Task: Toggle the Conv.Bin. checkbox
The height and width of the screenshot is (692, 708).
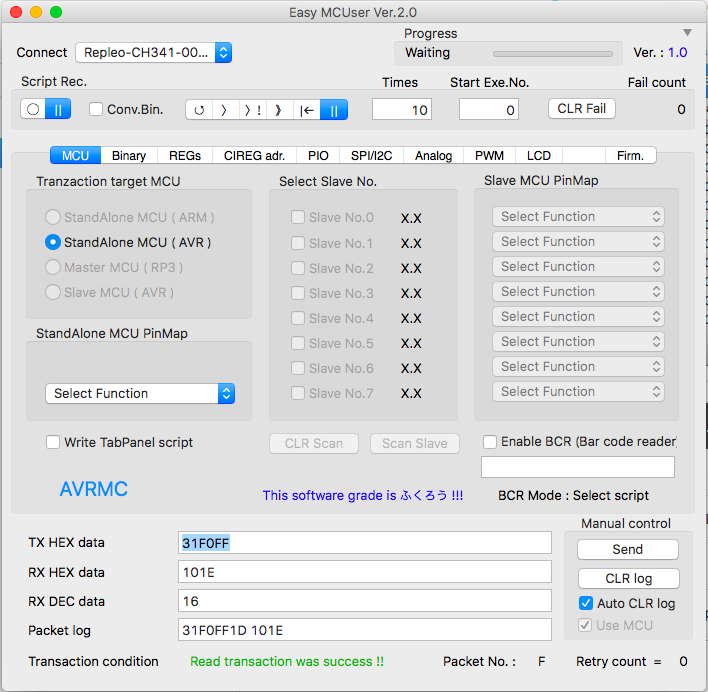Action: 96,109
